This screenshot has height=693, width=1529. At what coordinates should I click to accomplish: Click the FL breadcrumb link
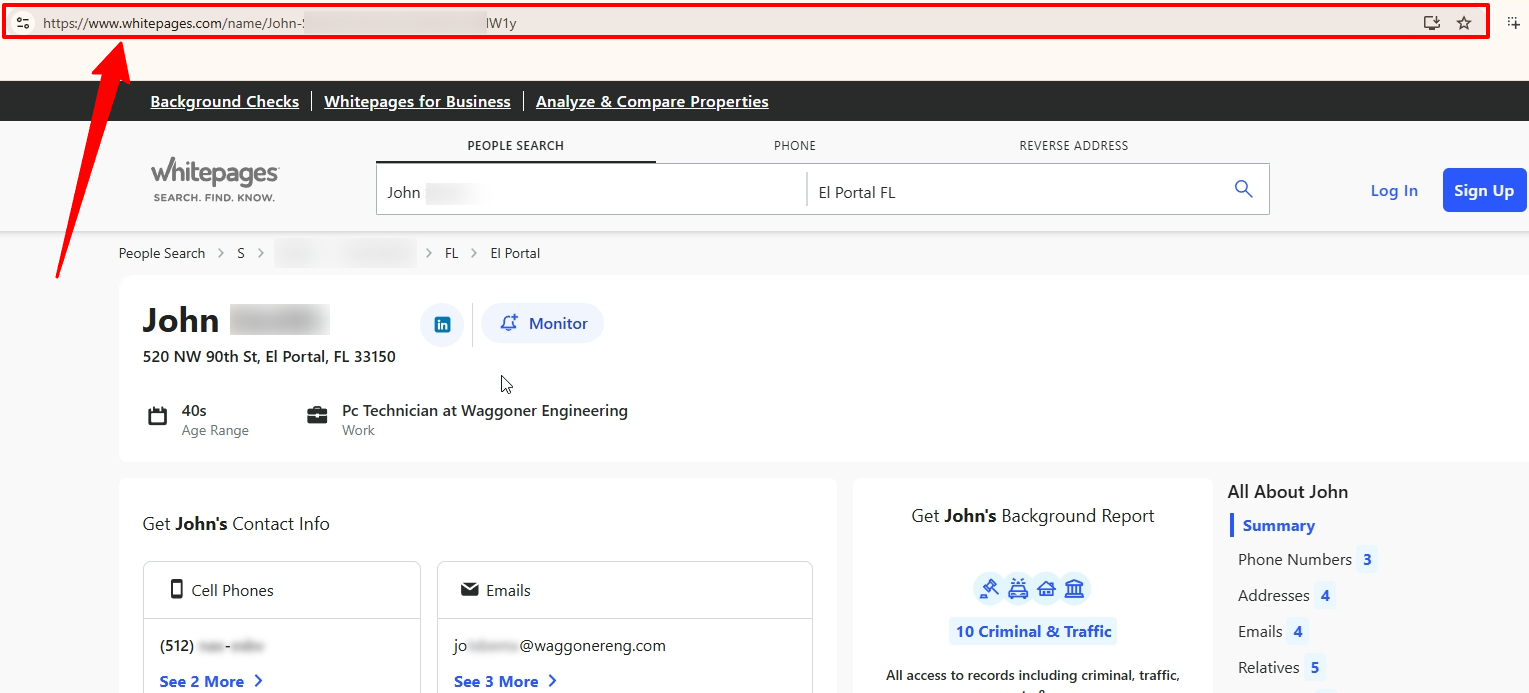(x=451, y=253)
